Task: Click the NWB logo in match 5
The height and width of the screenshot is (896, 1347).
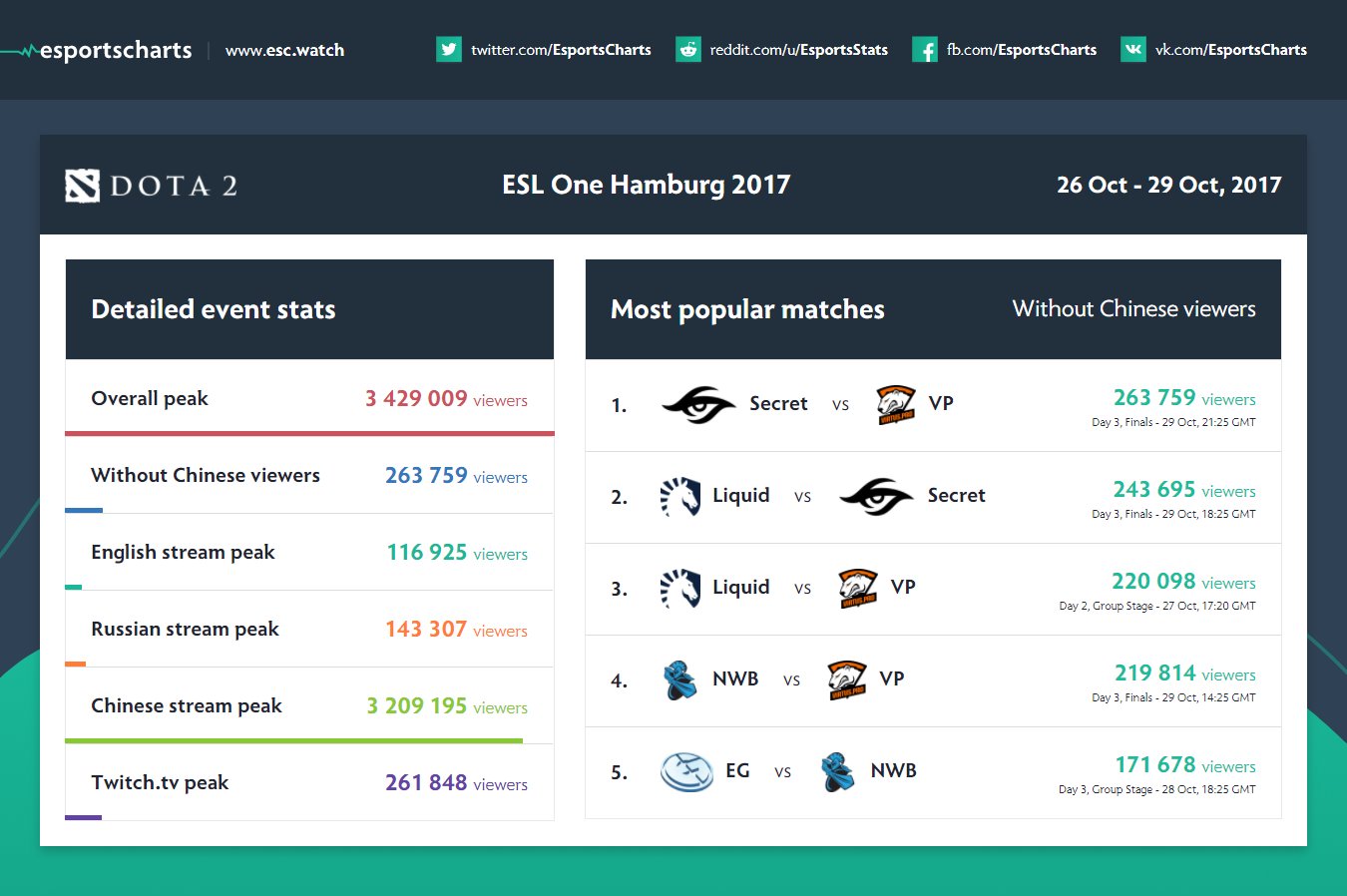Action: click(838, 771)
